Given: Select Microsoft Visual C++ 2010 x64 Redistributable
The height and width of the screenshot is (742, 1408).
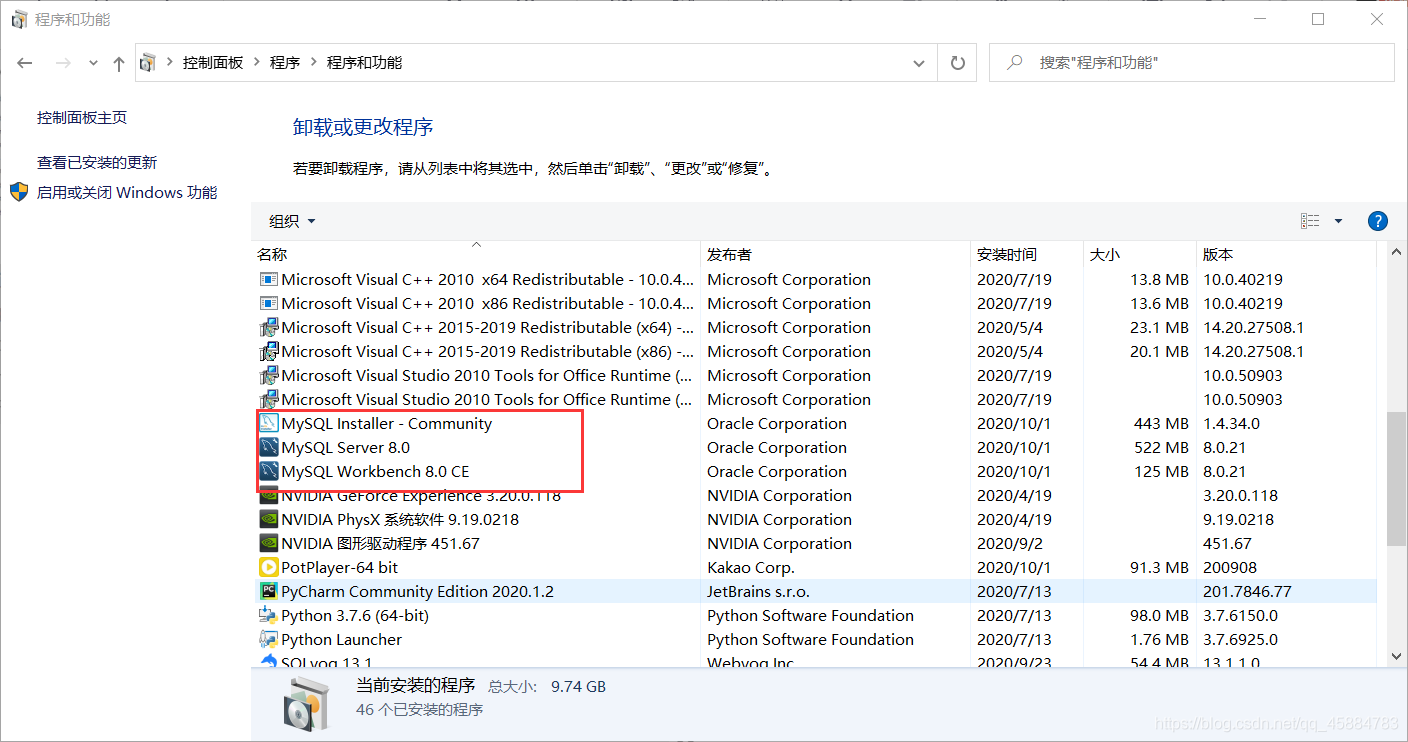Looking at the screenshot, I should [488, 280].
